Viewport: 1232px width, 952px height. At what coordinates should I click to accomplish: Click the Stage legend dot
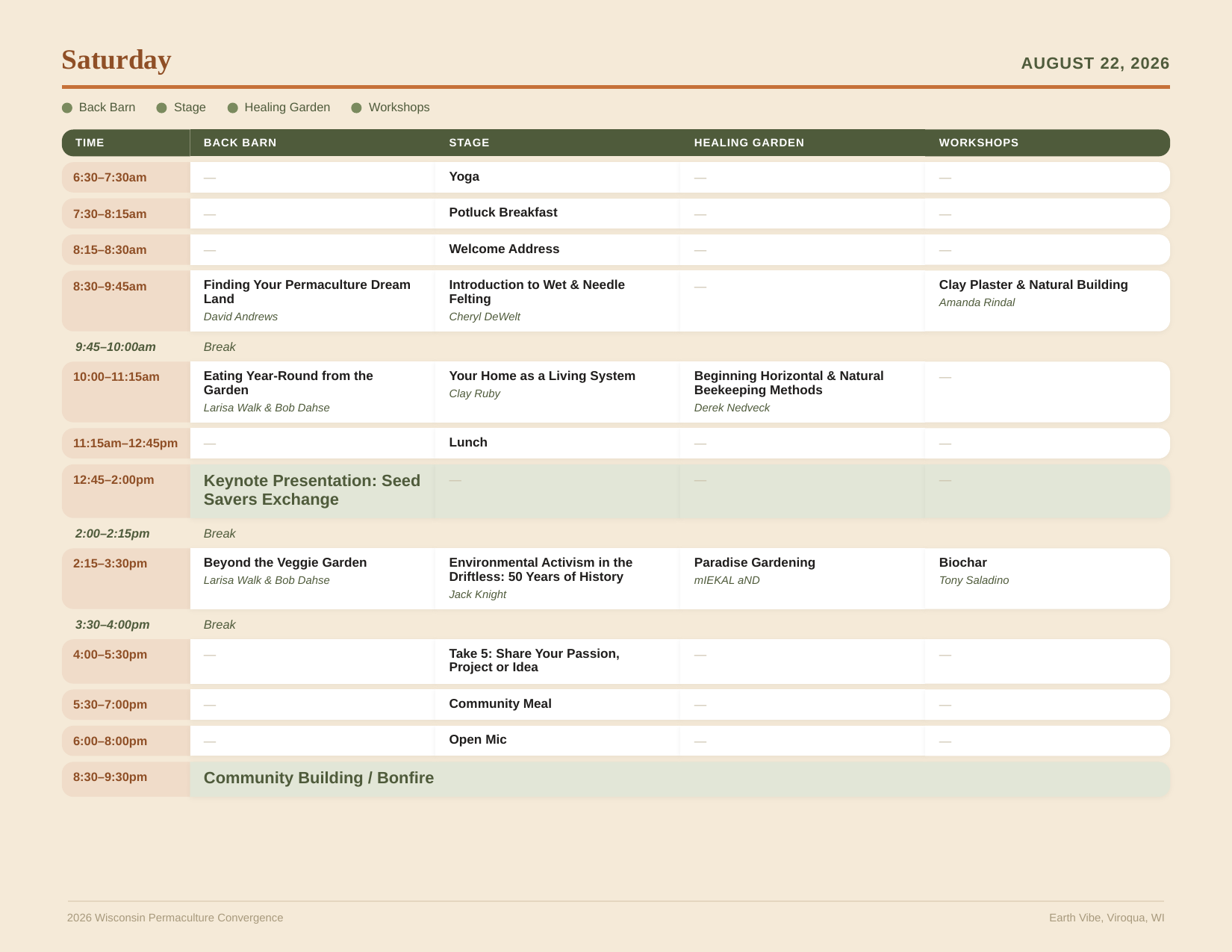(161, 108)
